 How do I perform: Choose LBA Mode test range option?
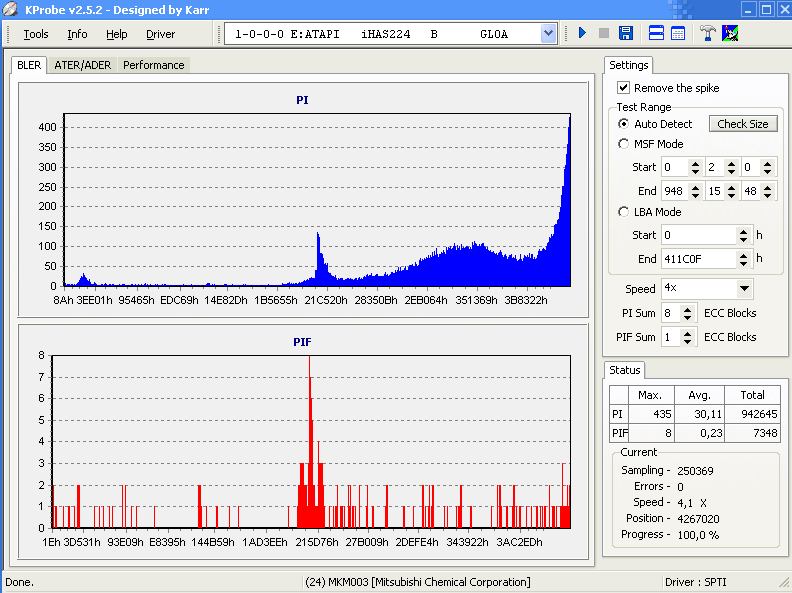(x=624, y=212)
